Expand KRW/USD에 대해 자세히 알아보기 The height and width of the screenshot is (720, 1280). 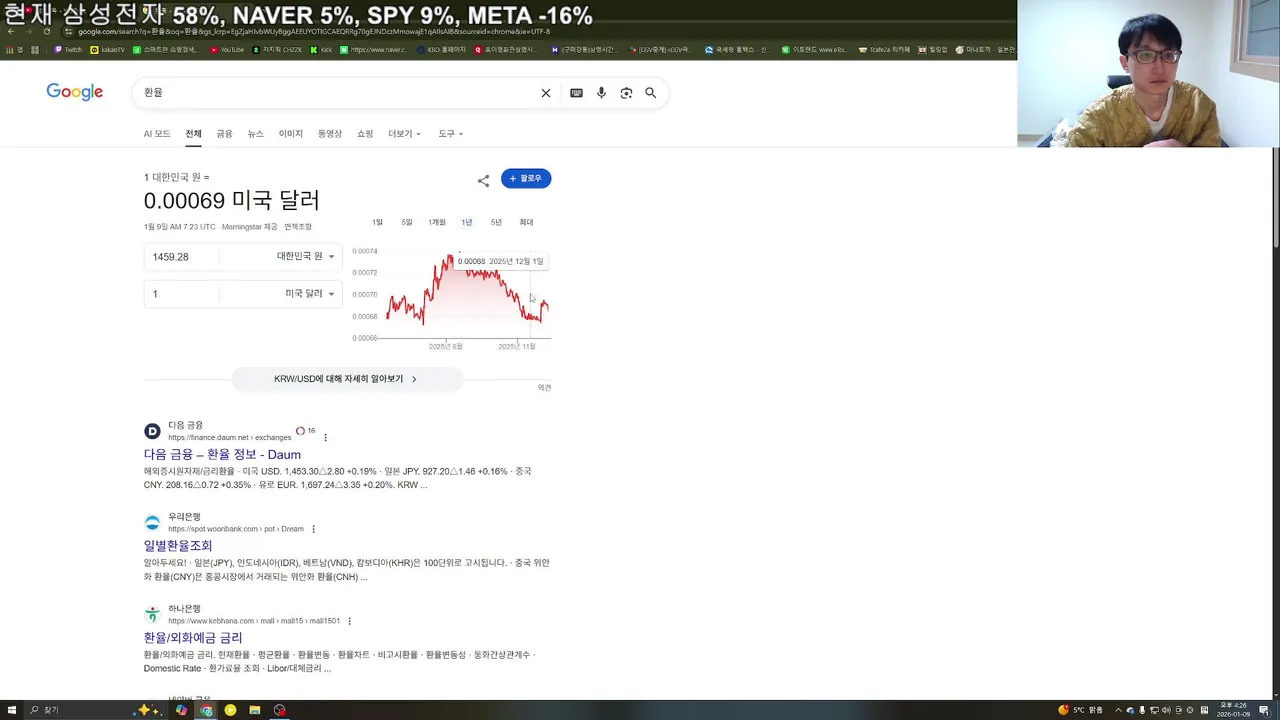(347, 379)
